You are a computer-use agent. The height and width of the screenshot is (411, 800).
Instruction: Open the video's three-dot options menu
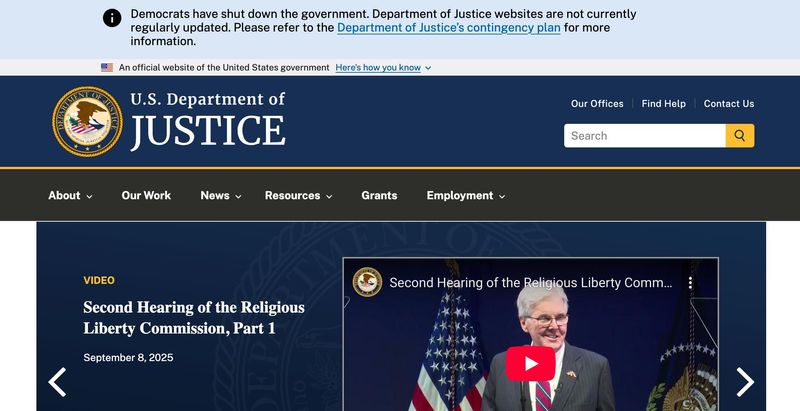[690, 283]
